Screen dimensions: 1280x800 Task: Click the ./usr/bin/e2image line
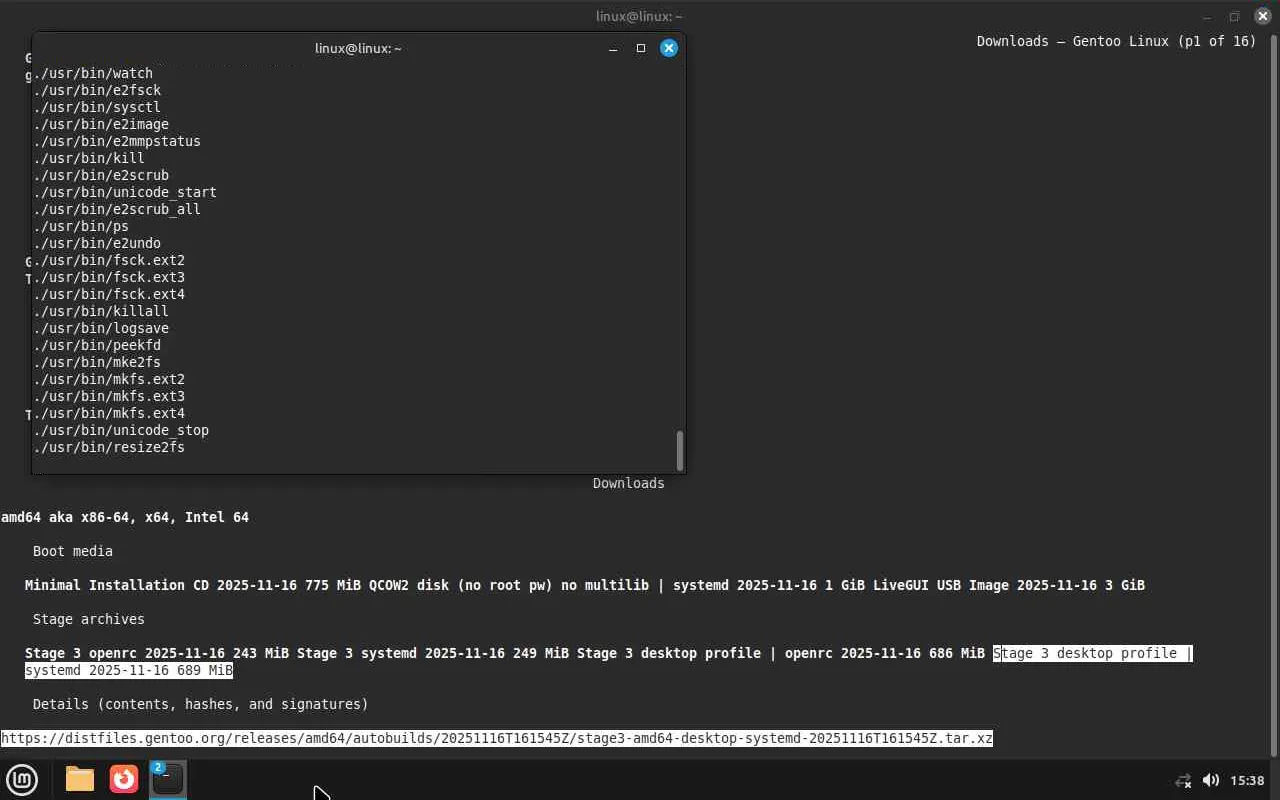coord(101,124)
